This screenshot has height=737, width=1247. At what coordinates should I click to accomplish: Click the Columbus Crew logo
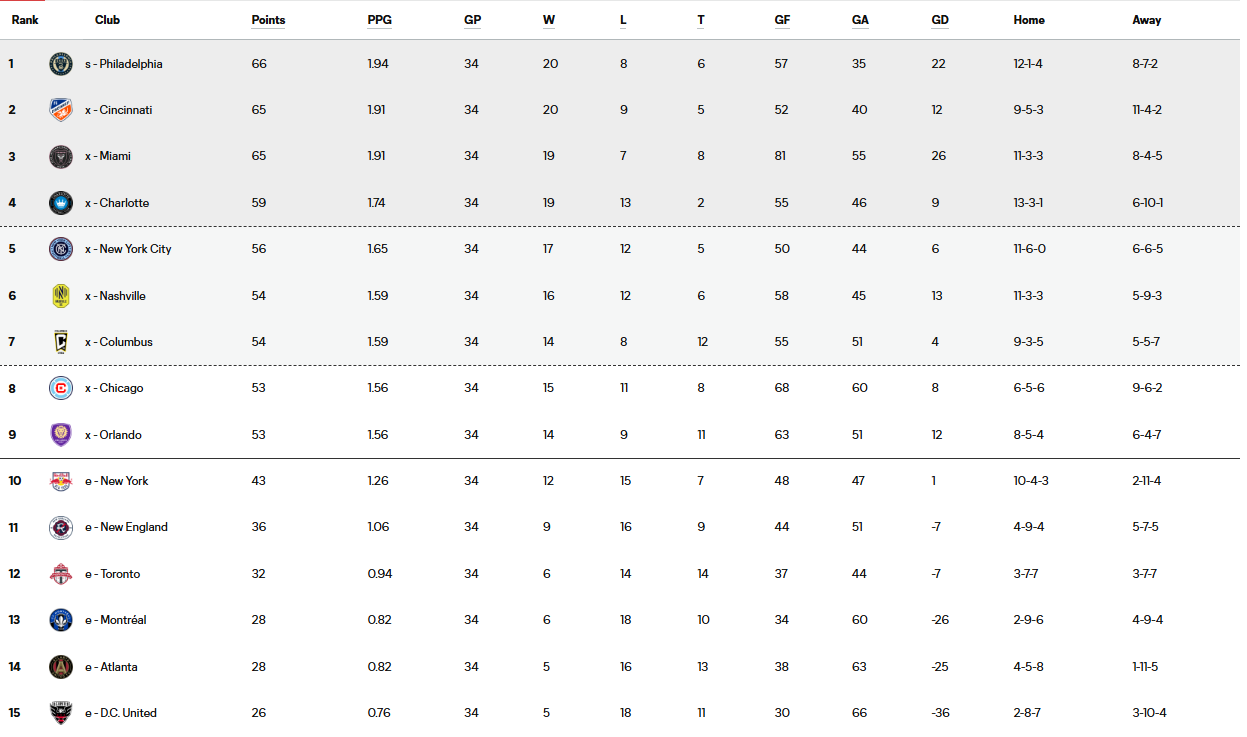coord(61,342)
